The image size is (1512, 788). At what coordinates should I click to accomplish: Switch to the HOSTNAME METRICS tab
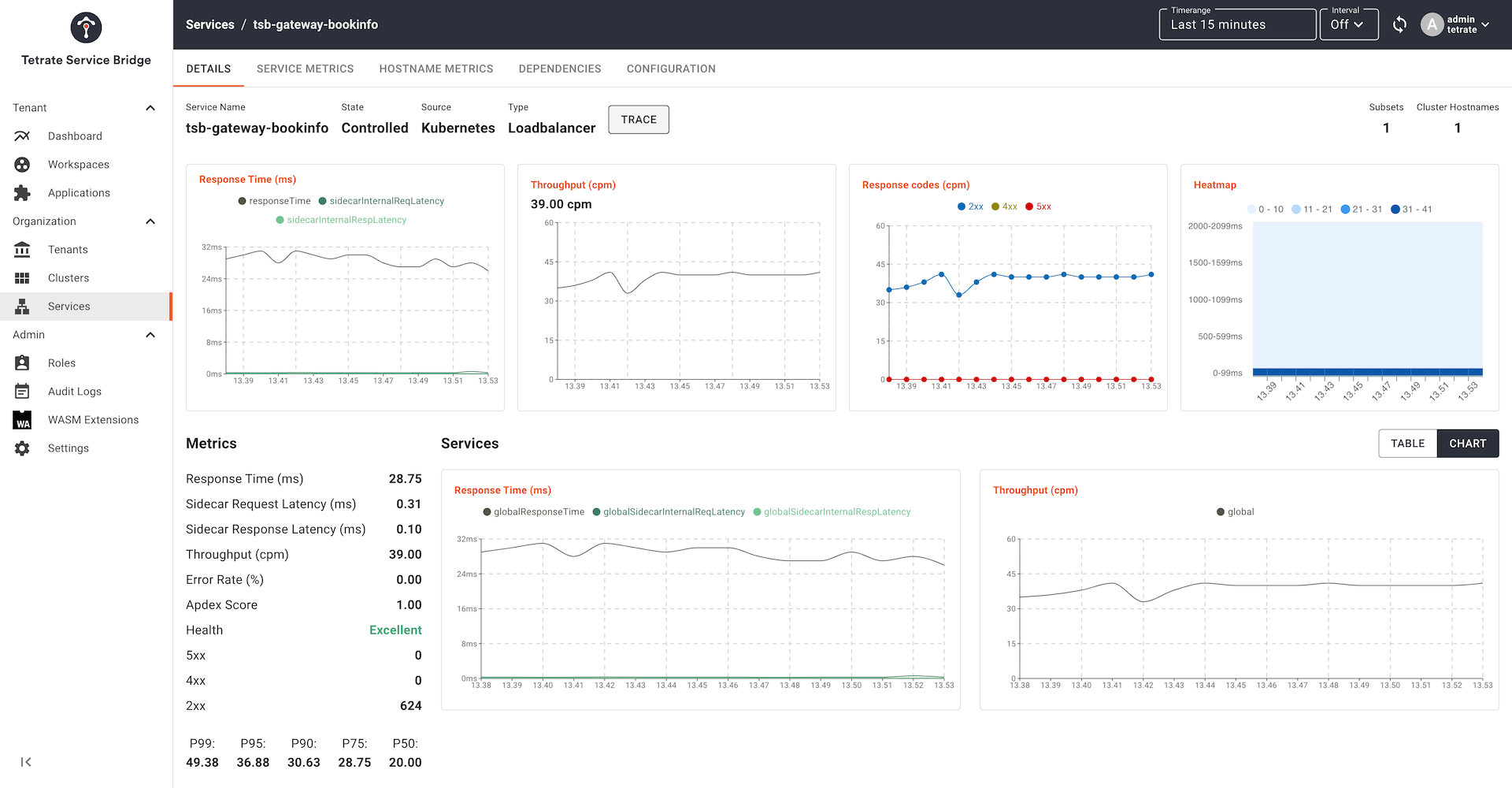click(x=436, y=69)
